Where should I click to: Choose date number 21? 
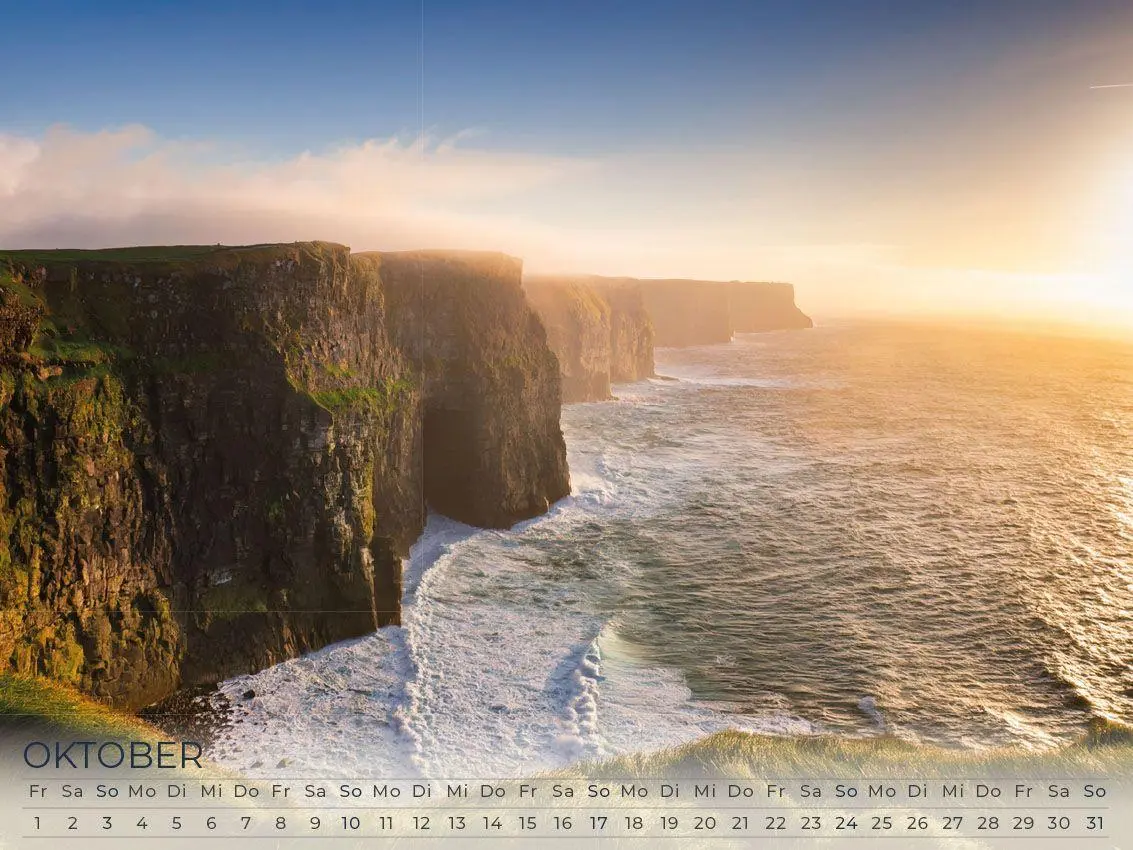(740, 823)
